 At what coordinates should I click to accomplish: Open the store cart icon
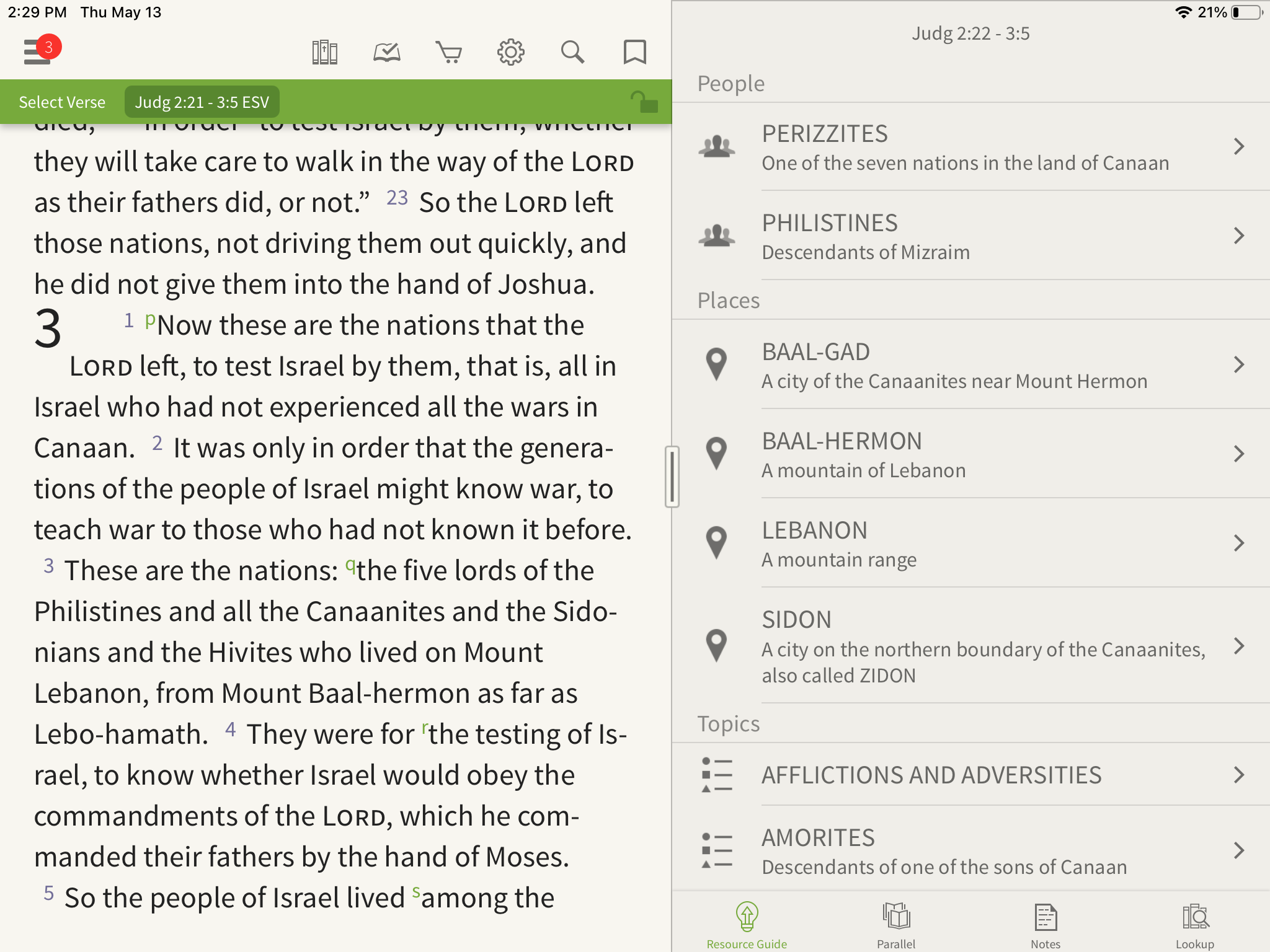(448, 53)
